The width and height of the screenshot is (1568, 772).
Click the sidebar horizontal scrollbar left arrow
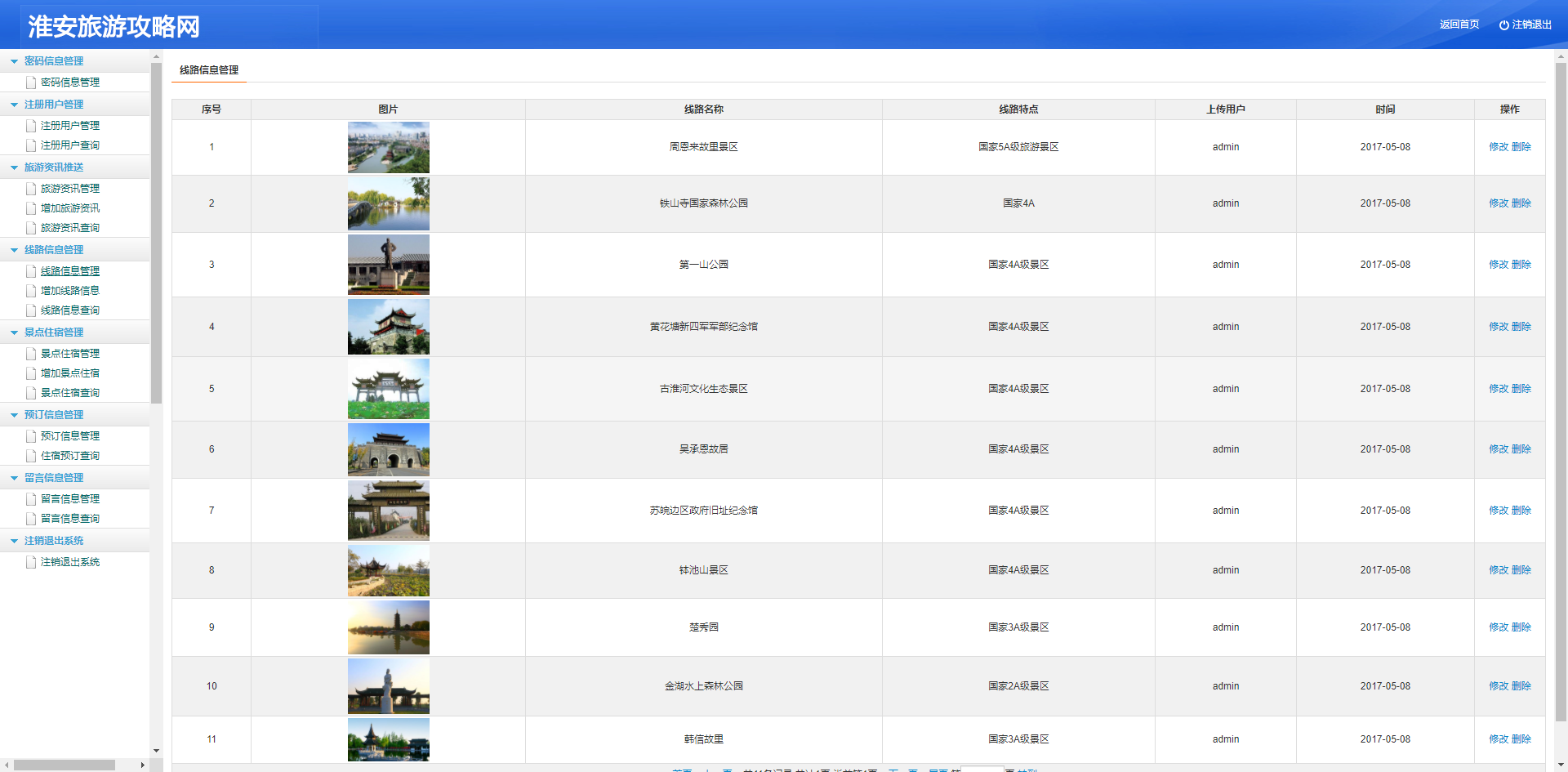point(7,765)
